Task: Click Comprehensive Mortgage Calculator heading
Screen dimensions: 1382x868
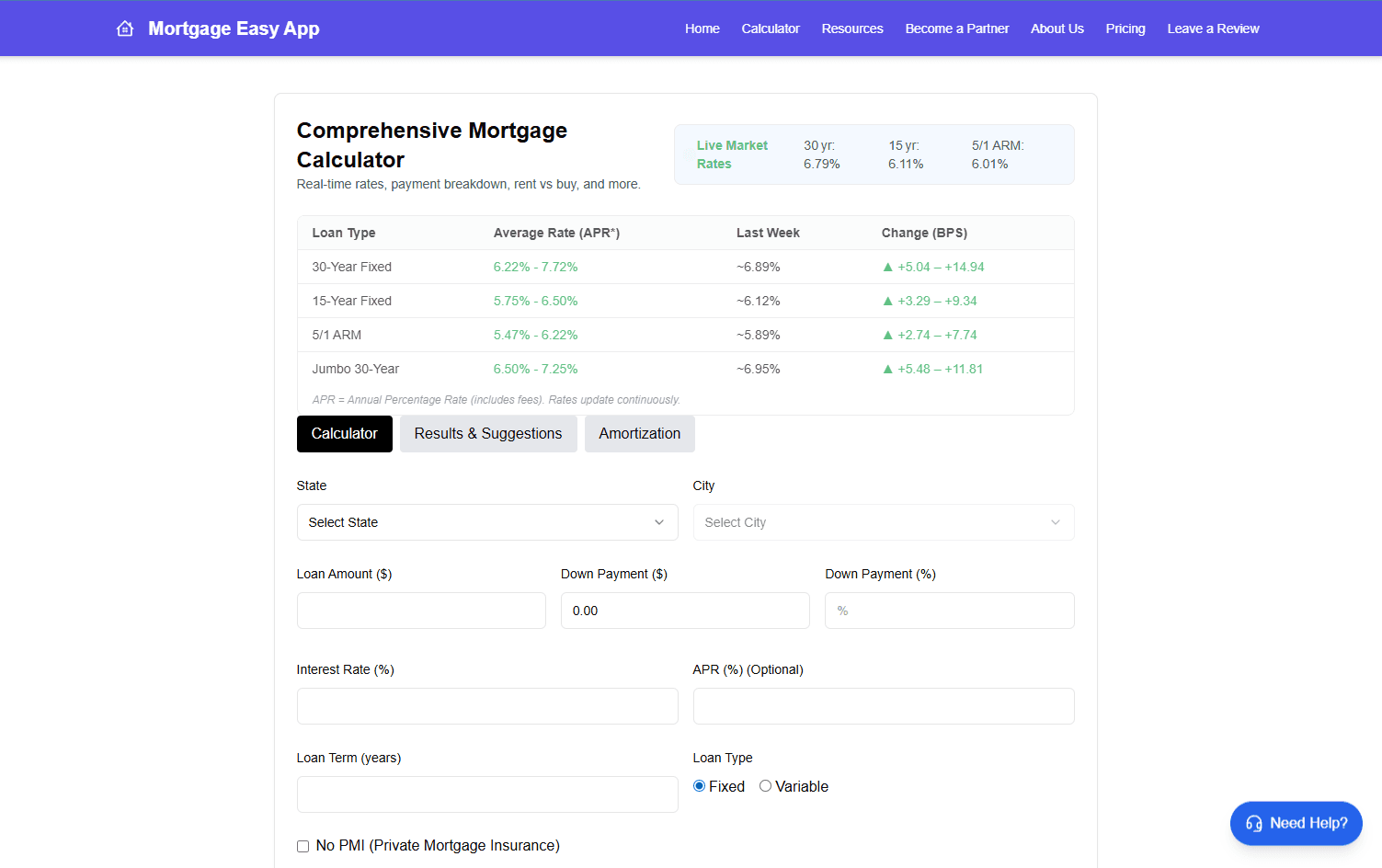Action: 432,145
